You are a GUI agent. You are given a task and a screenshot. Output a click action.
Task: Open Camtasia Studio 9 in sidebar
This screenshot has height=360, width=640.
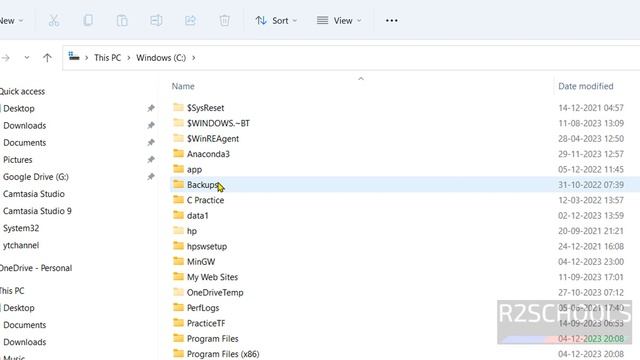tap(37, 211)
